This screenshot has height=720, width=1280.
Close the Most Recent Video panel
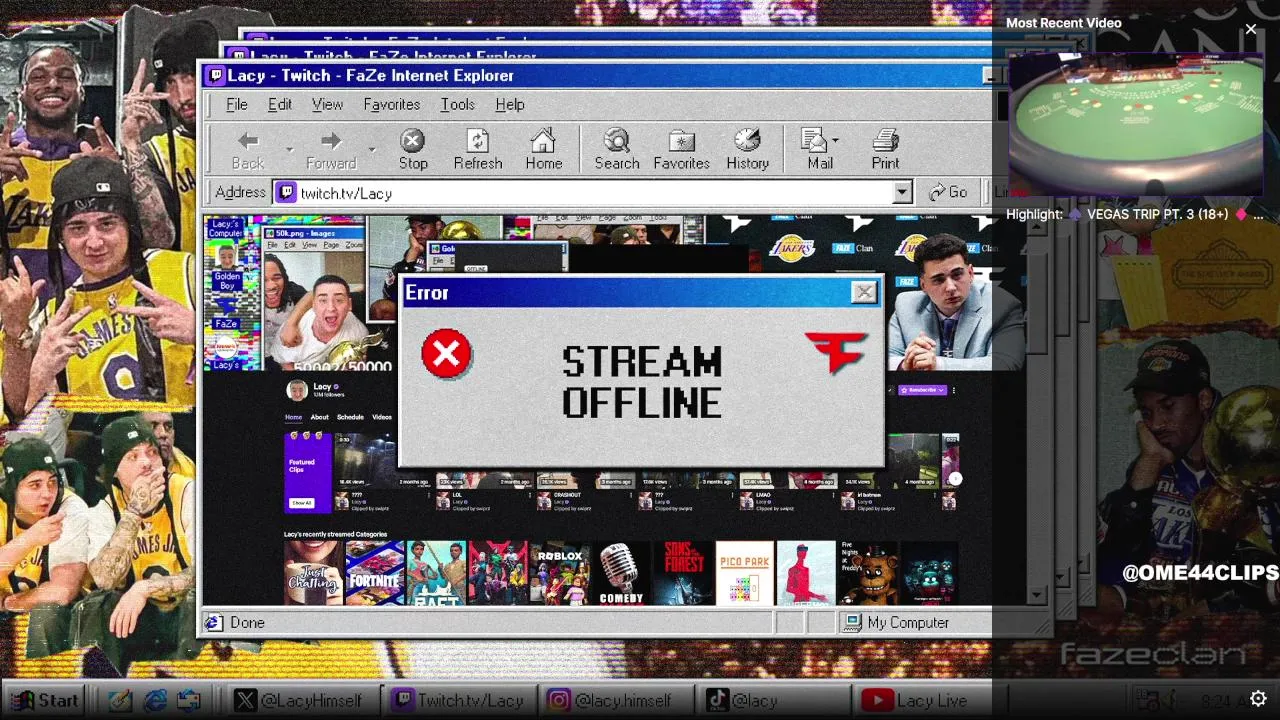point(1251,29)
